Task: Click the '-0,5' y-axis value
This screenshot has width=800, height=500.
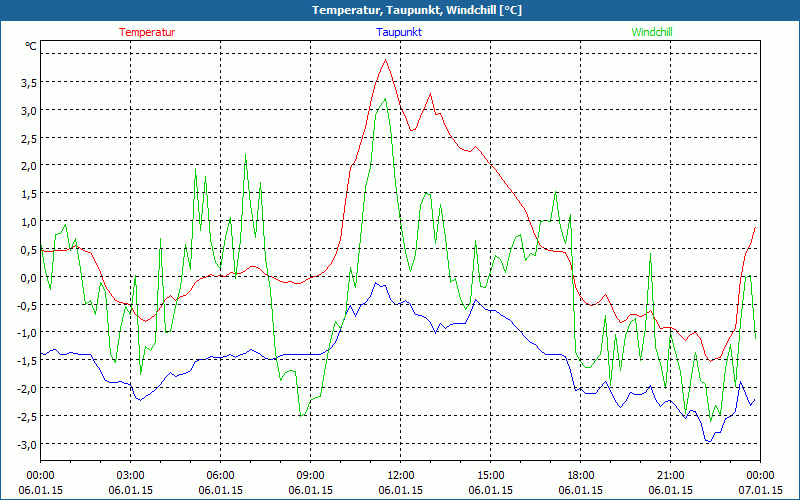Action: (x=27, y=305)
